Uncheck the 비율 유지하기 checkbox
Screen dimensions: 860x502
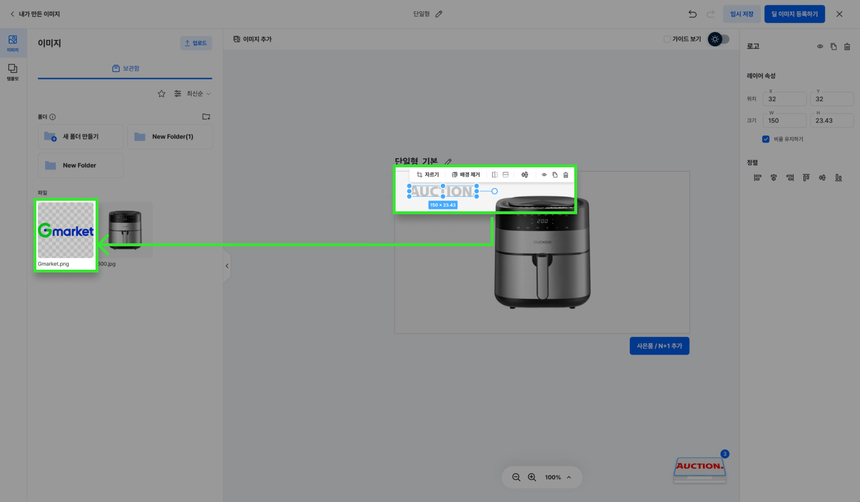766,139
